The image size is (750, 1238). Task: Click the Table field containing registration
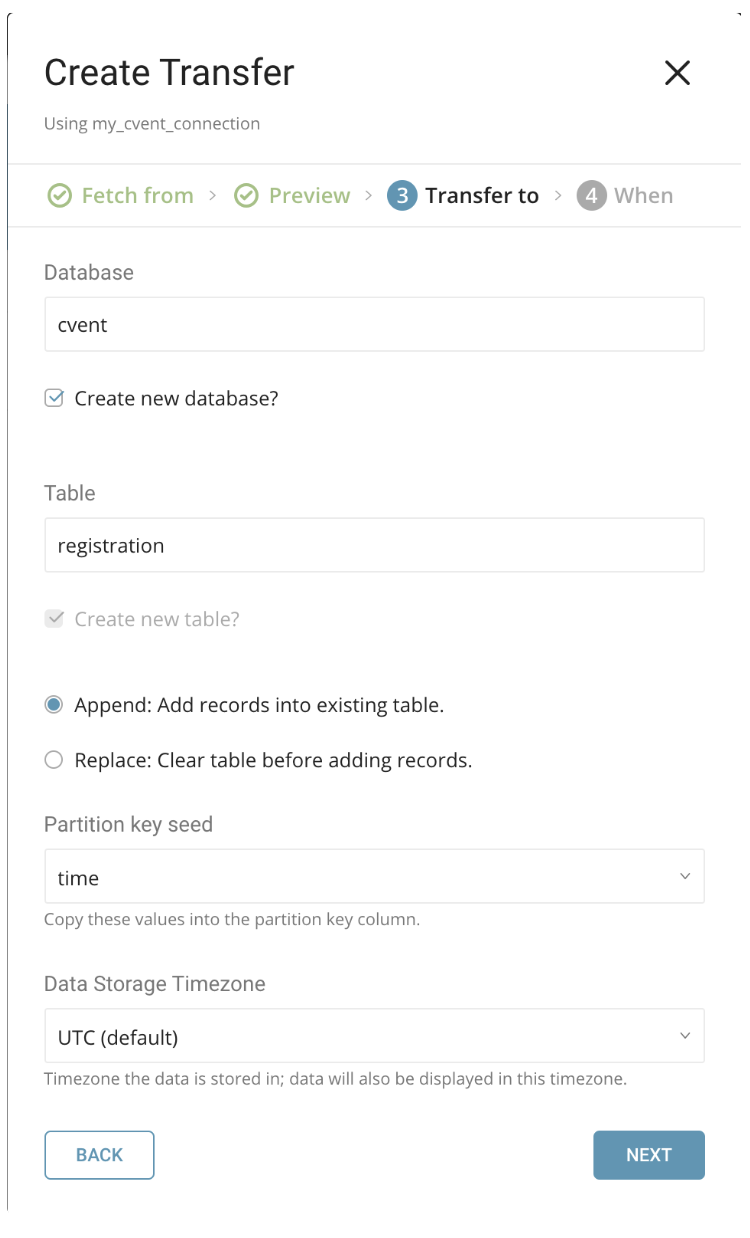click(374, 545)
